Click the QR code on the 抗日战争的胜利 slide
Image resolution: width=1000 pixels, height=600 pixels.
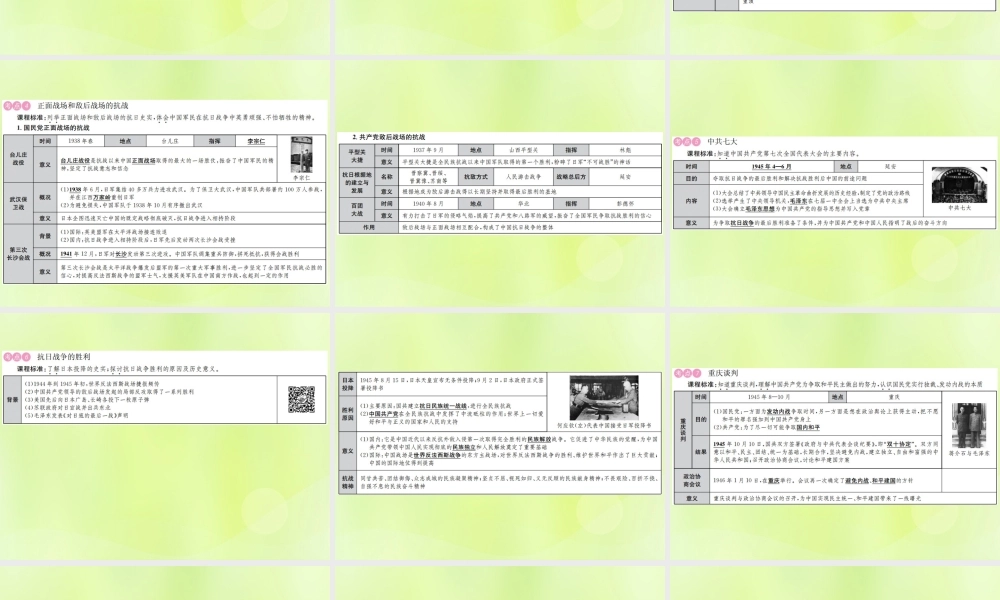pyautogui.click(x=301, y=399)
